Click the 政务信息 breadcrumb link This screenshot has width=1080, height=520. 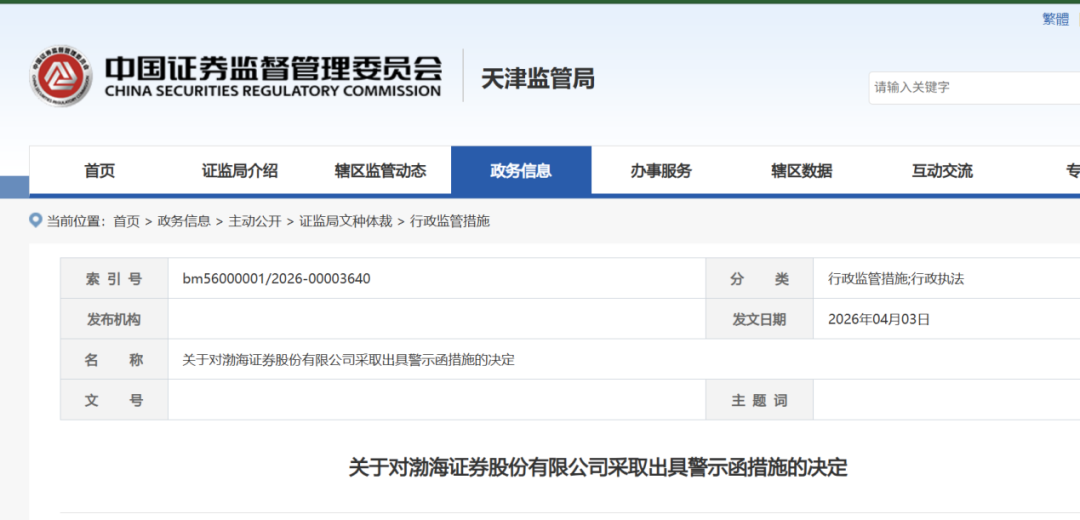click(x=184, y=221)
